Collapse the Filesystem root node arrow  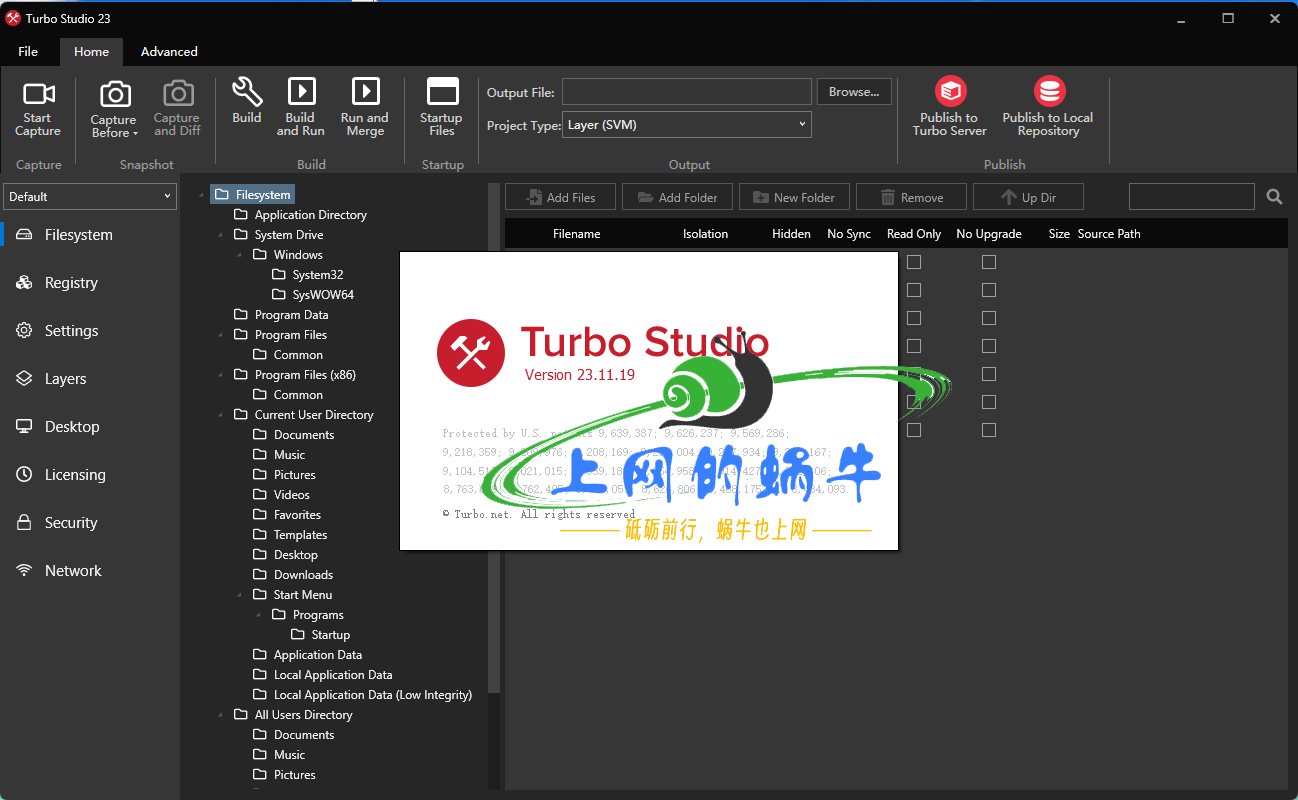click(x=203, y=195)
